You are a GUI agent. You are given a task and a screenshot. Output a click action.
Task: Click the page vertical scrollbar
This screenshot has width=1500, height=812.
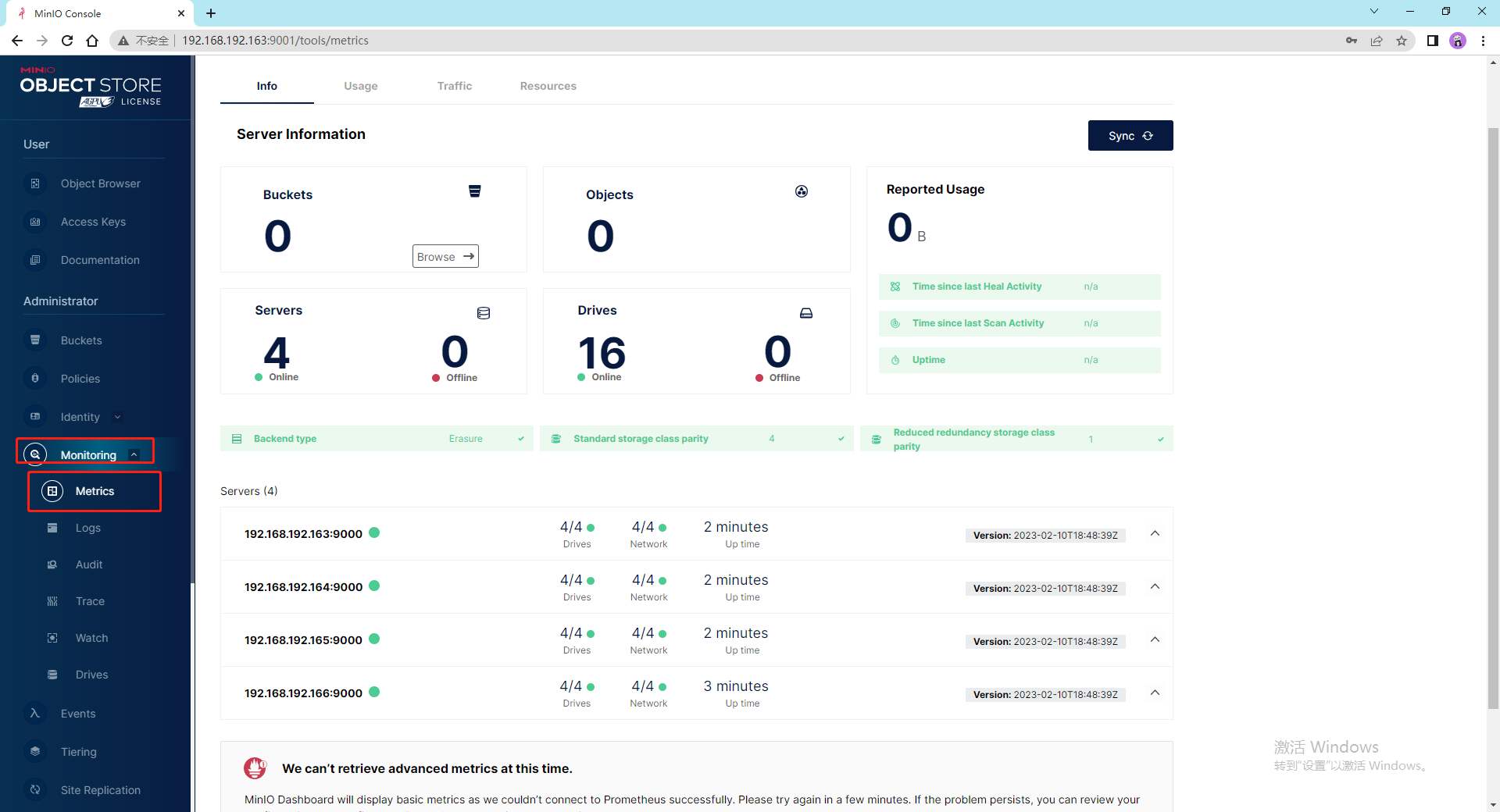(x=1493, y=418)
